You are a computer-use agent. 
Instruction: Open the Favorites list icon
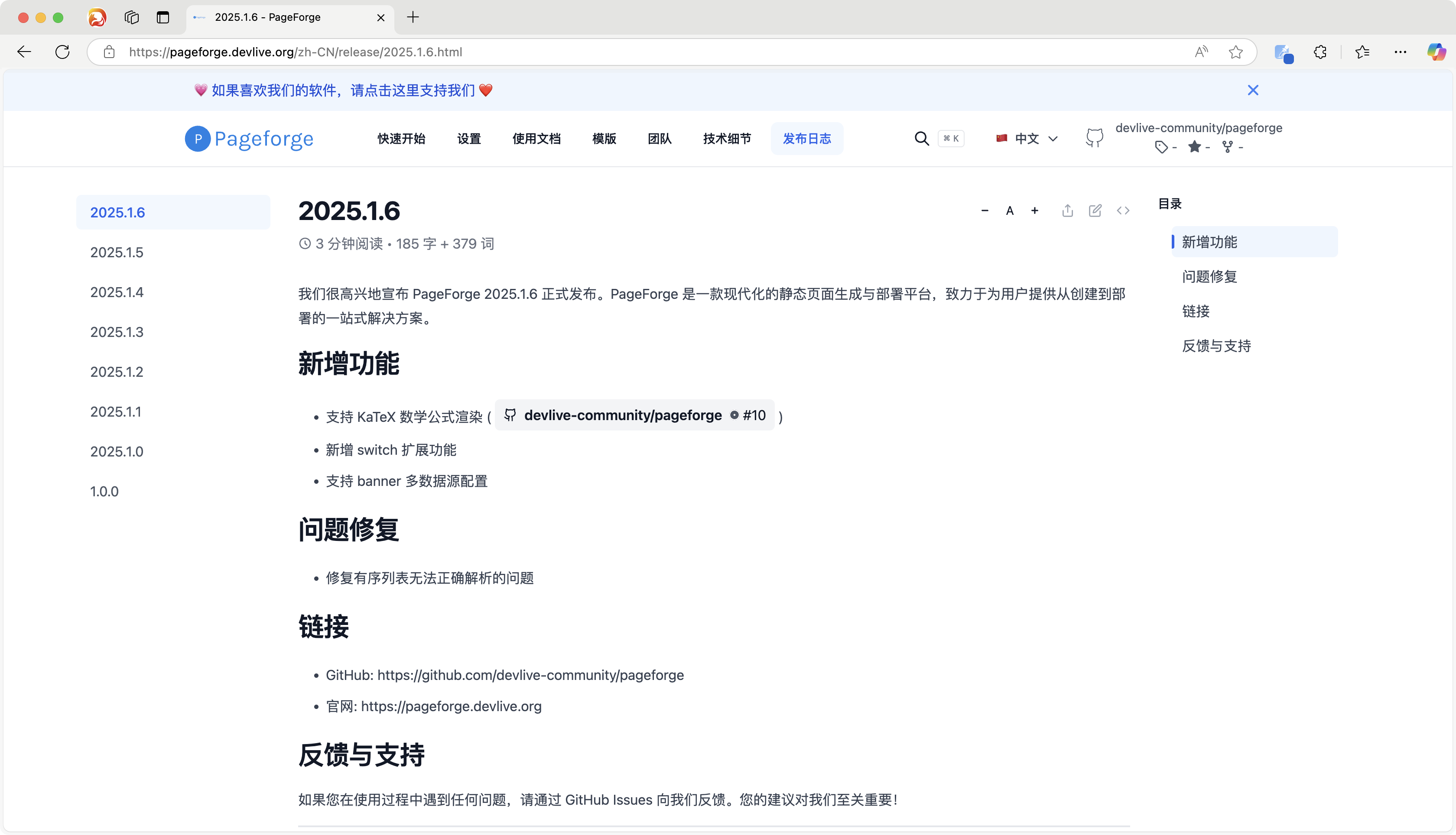(1362, 52)
